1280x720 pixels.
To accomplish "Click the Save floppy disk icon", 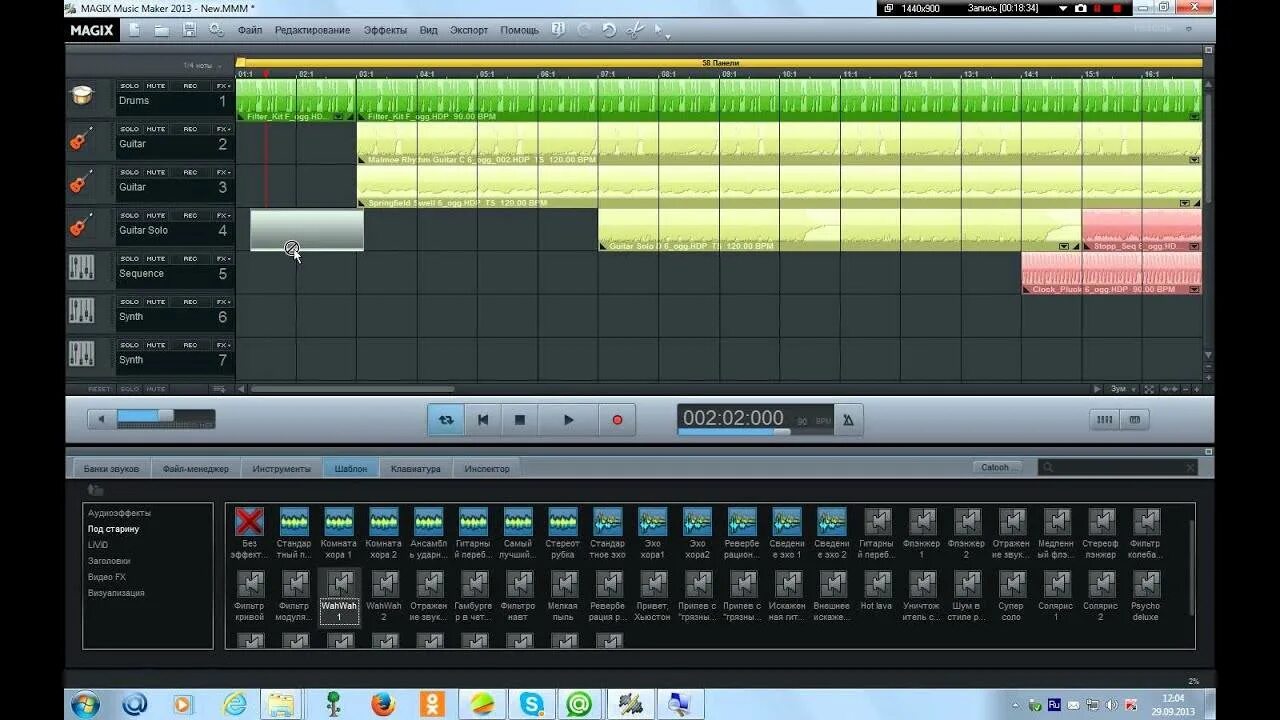I will [189, 30].
